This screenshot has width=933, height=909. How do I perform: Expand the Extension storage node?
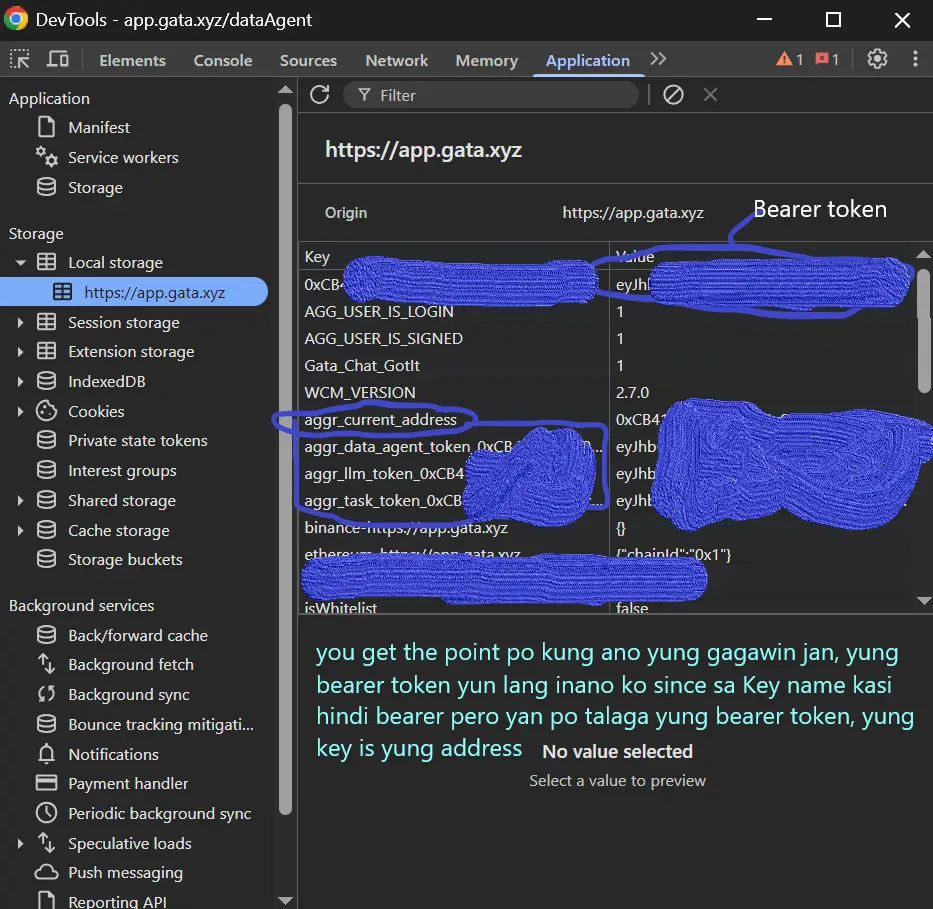click(x=20, y=352)
